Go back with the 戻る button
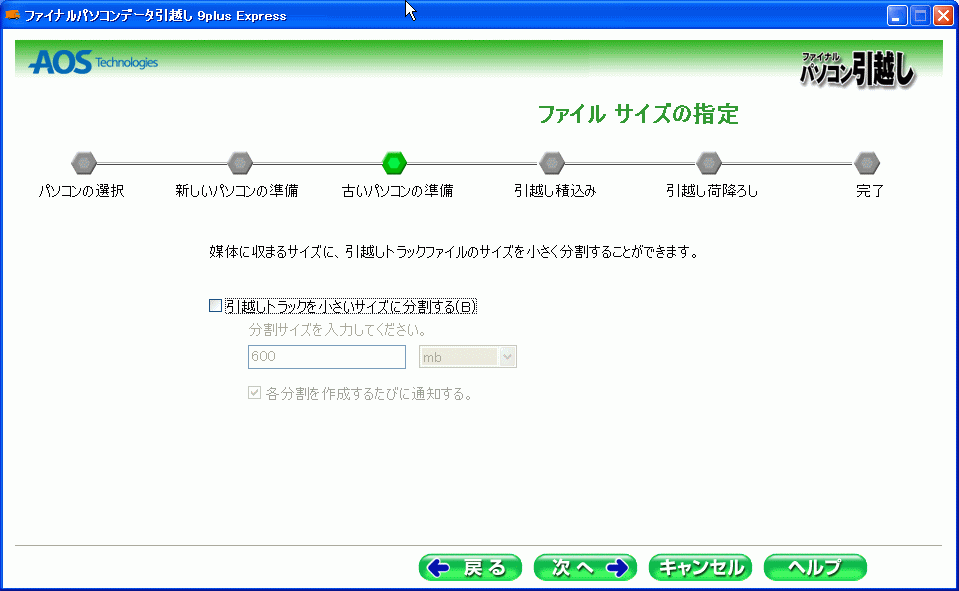The image size is (959, 591). point(470,568)
